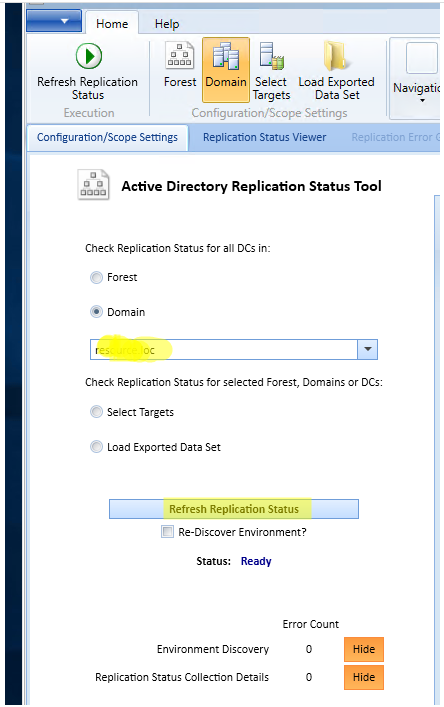Viewport: 444px width, 707px height.
Task: Open the Replication Error tab
Action: (x=395, y=137)
